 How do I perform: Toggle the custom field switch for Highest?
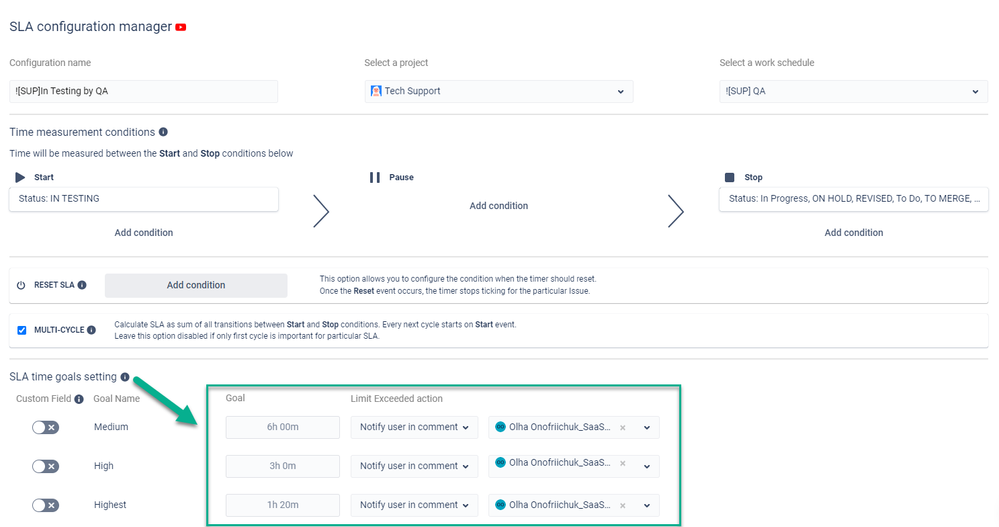coord(45,505)
